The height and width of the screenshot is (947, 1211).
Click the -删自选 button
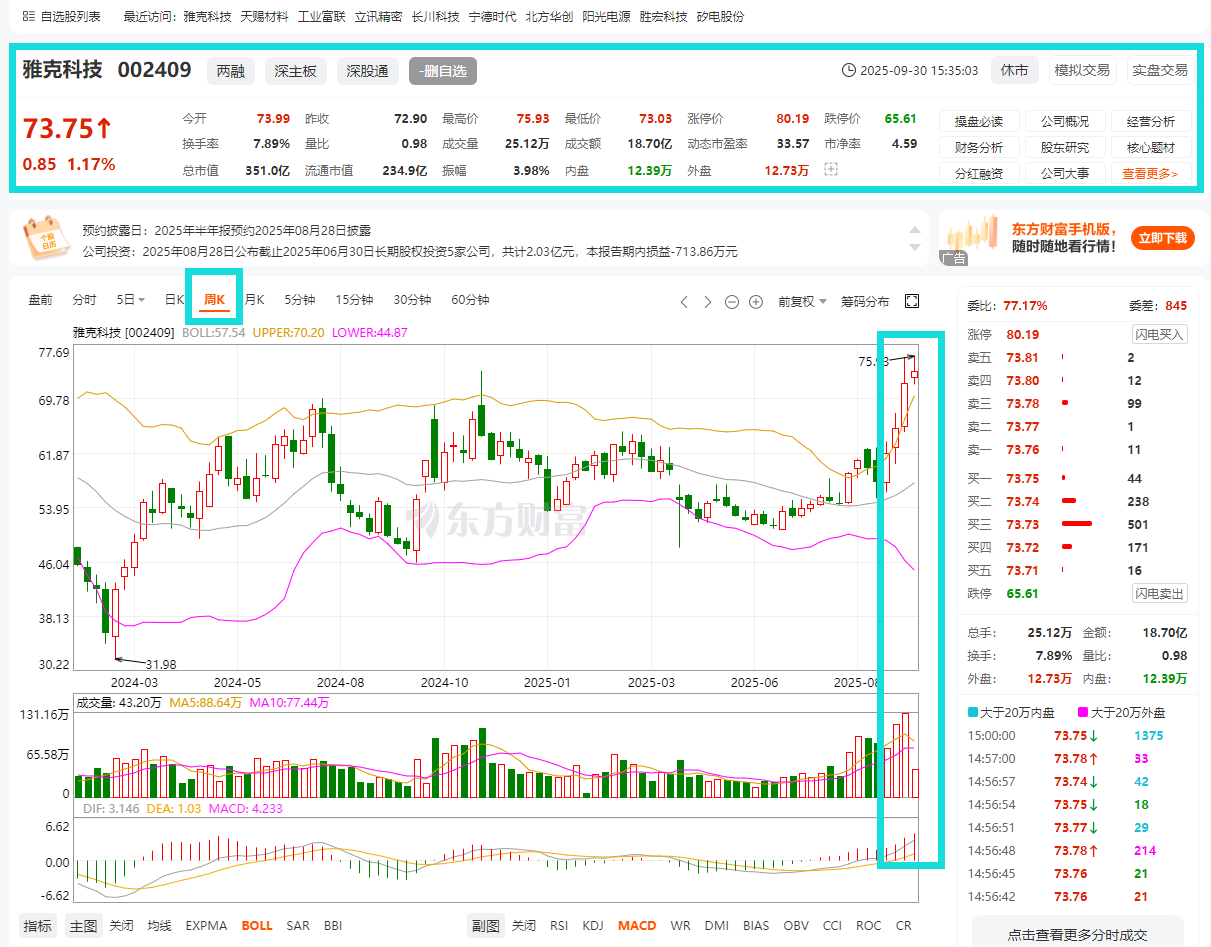coord(443,71)
